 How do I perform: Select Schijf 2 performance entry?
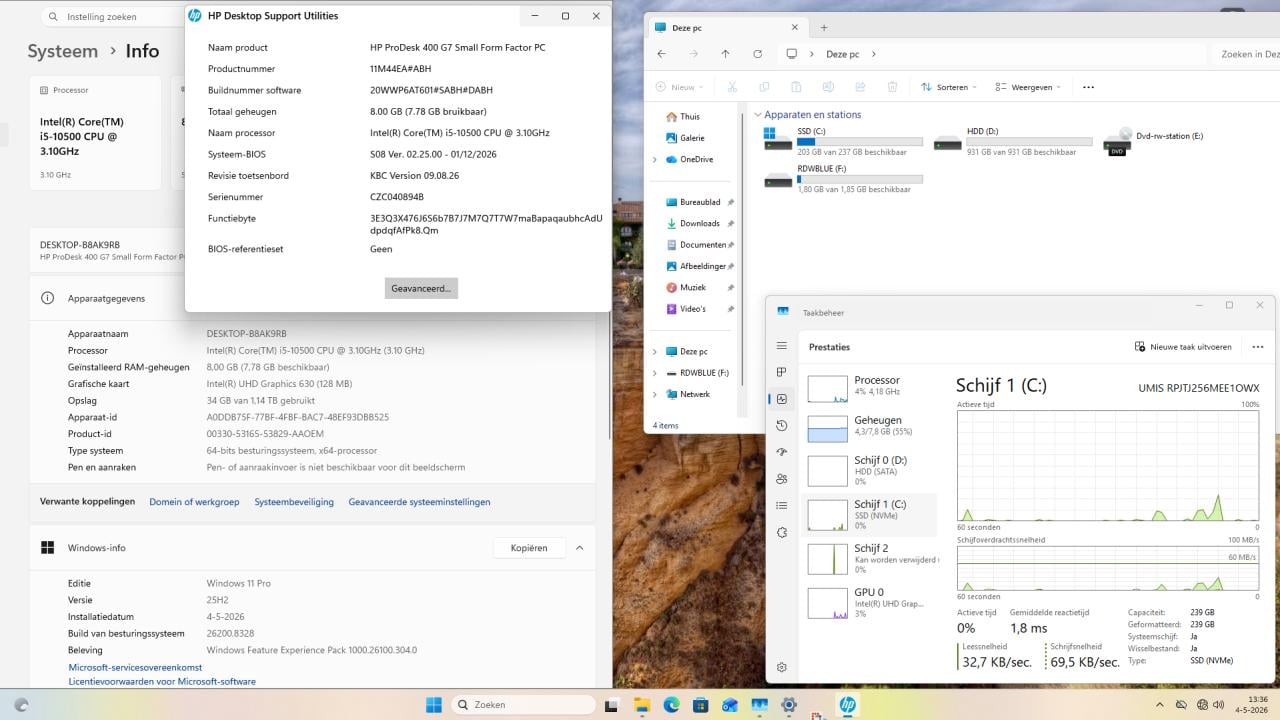tap(872, 557)
